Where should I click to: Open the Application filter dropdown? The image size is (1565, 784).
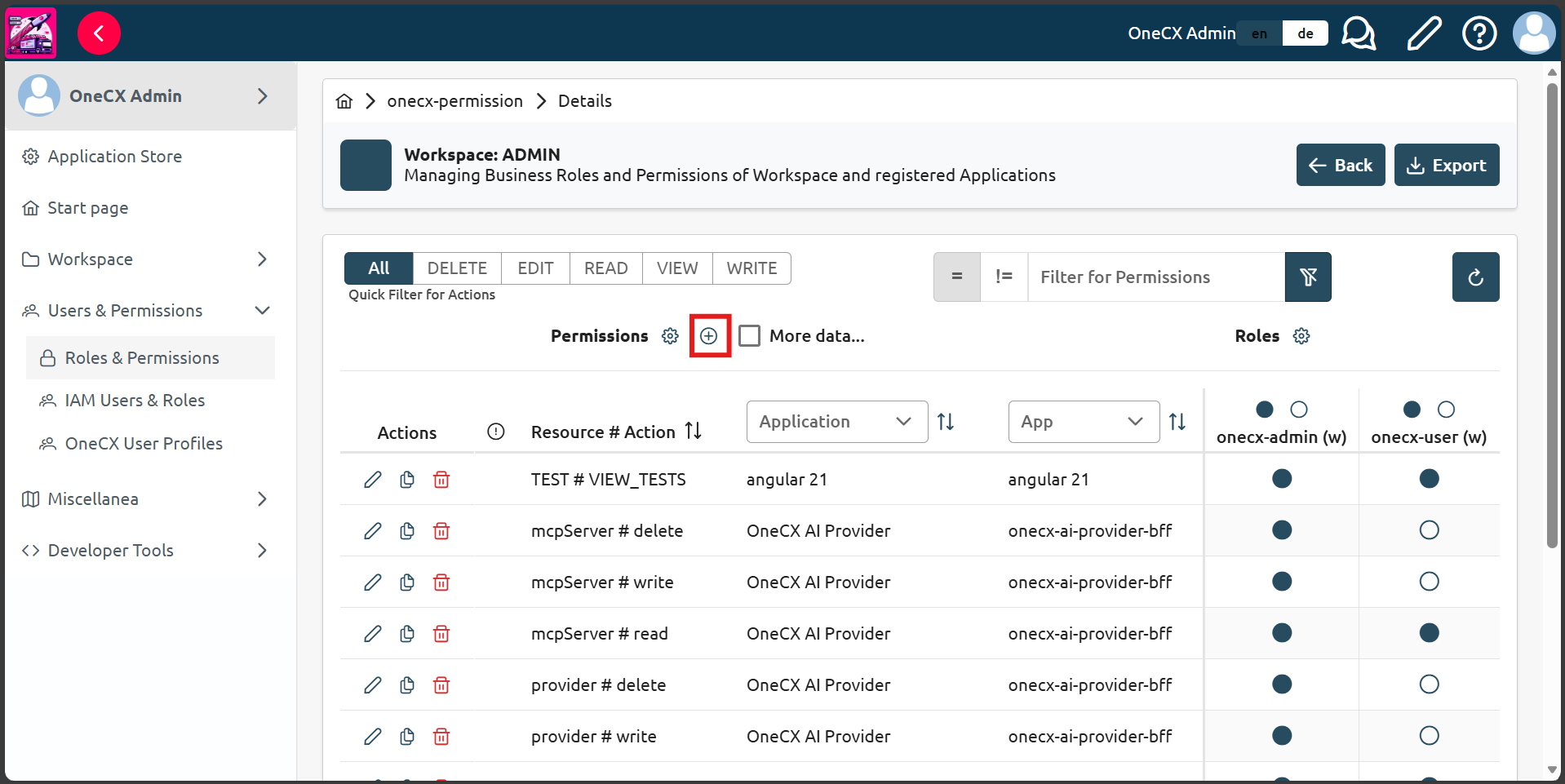836,422
